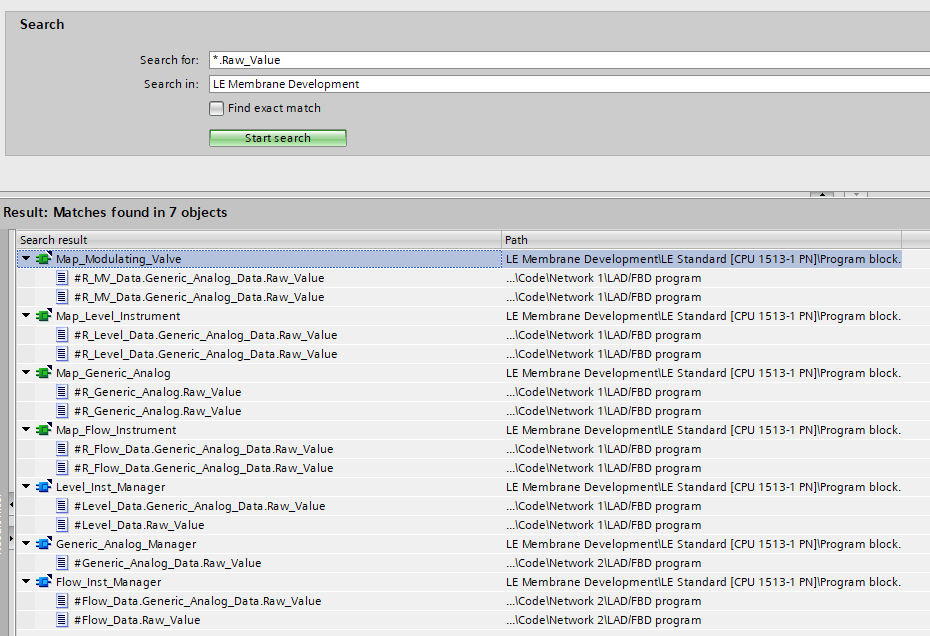This screenshot has height=636, width=930.
Task: Click the Flow_Inst_Manager blue block icon
Action: pos(43,582)
